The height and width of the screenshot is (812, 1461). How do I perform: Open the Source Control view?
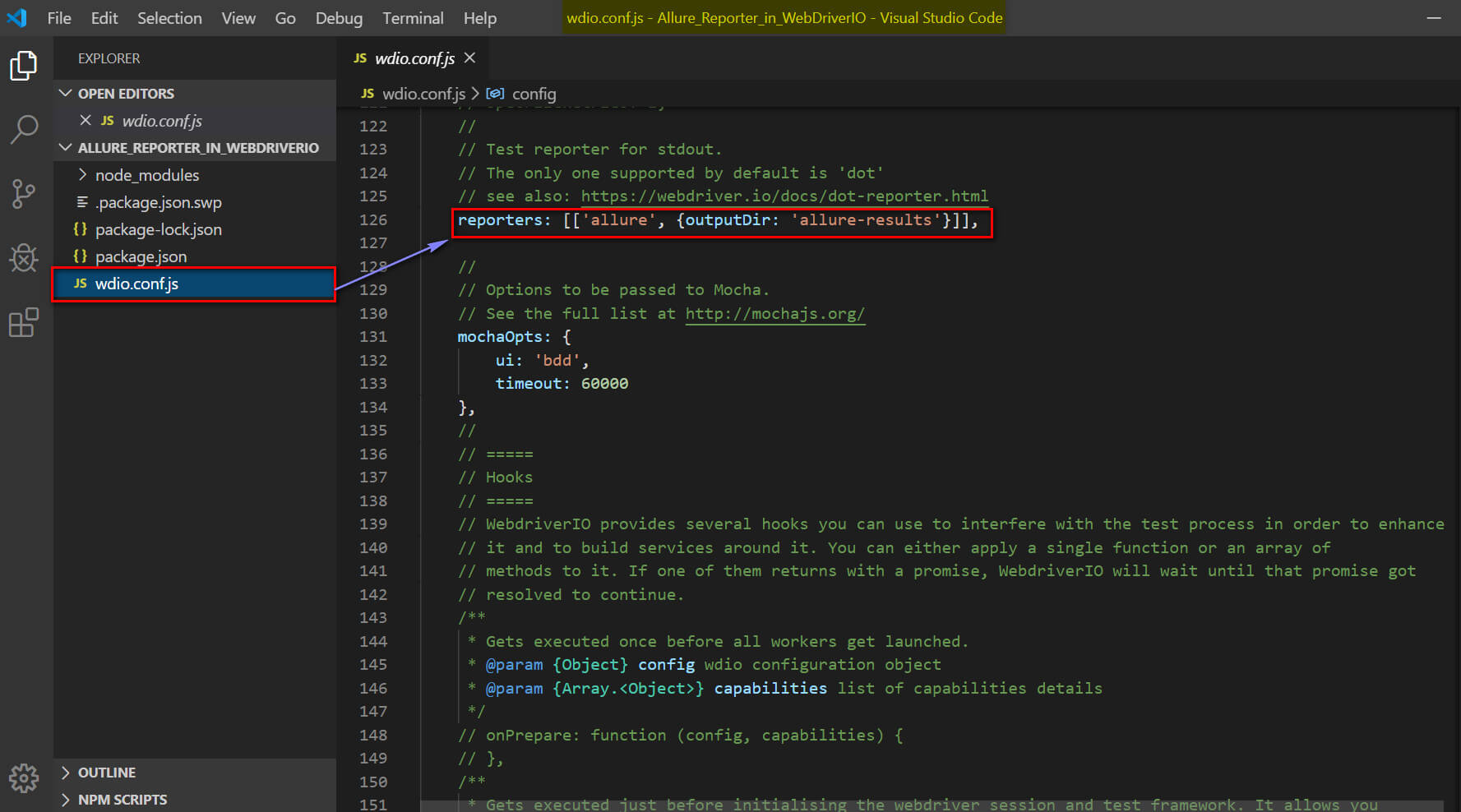click(24, 194)
